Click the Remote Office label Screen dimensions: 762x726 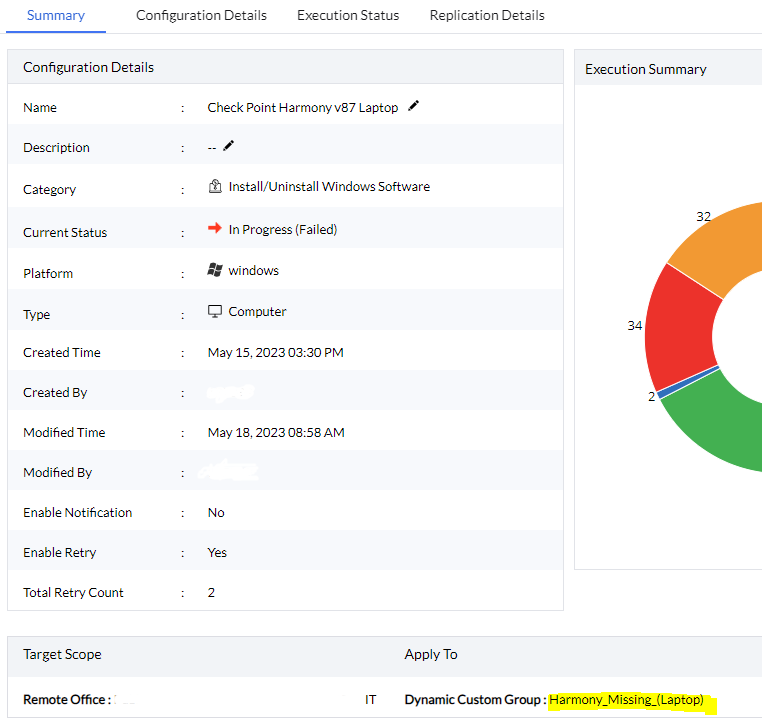pos(67,700)
